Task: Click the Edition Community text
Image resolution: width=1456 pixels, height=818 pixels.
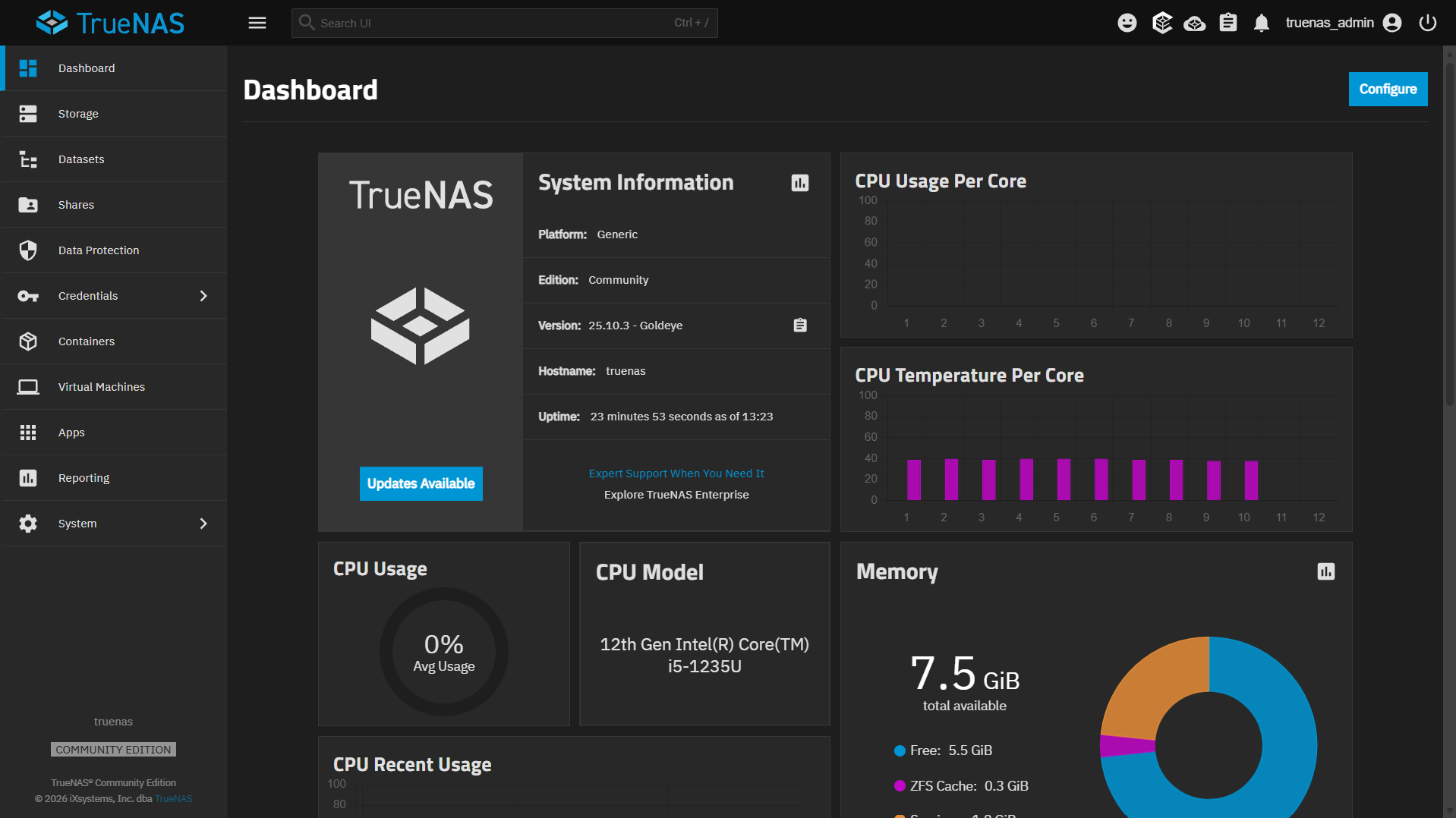Action: click(594, 280)
